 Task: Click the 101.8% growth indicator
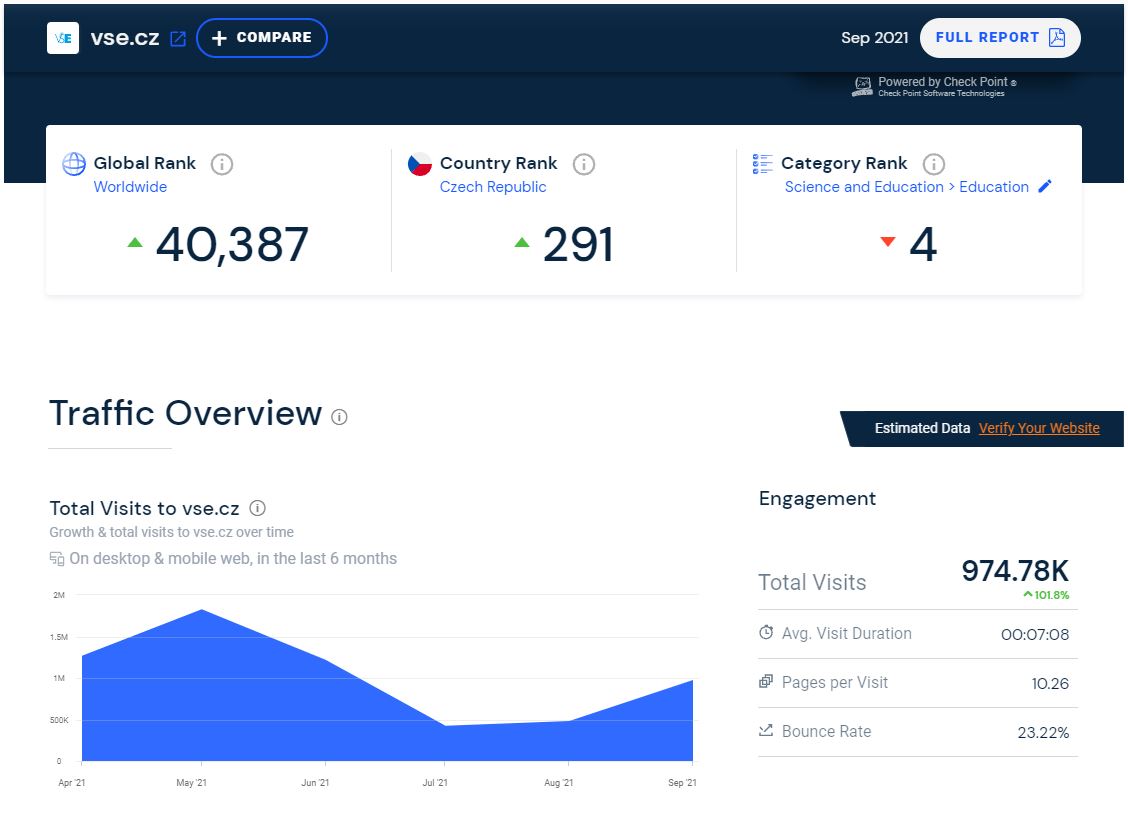click(x=1046, y=595)
